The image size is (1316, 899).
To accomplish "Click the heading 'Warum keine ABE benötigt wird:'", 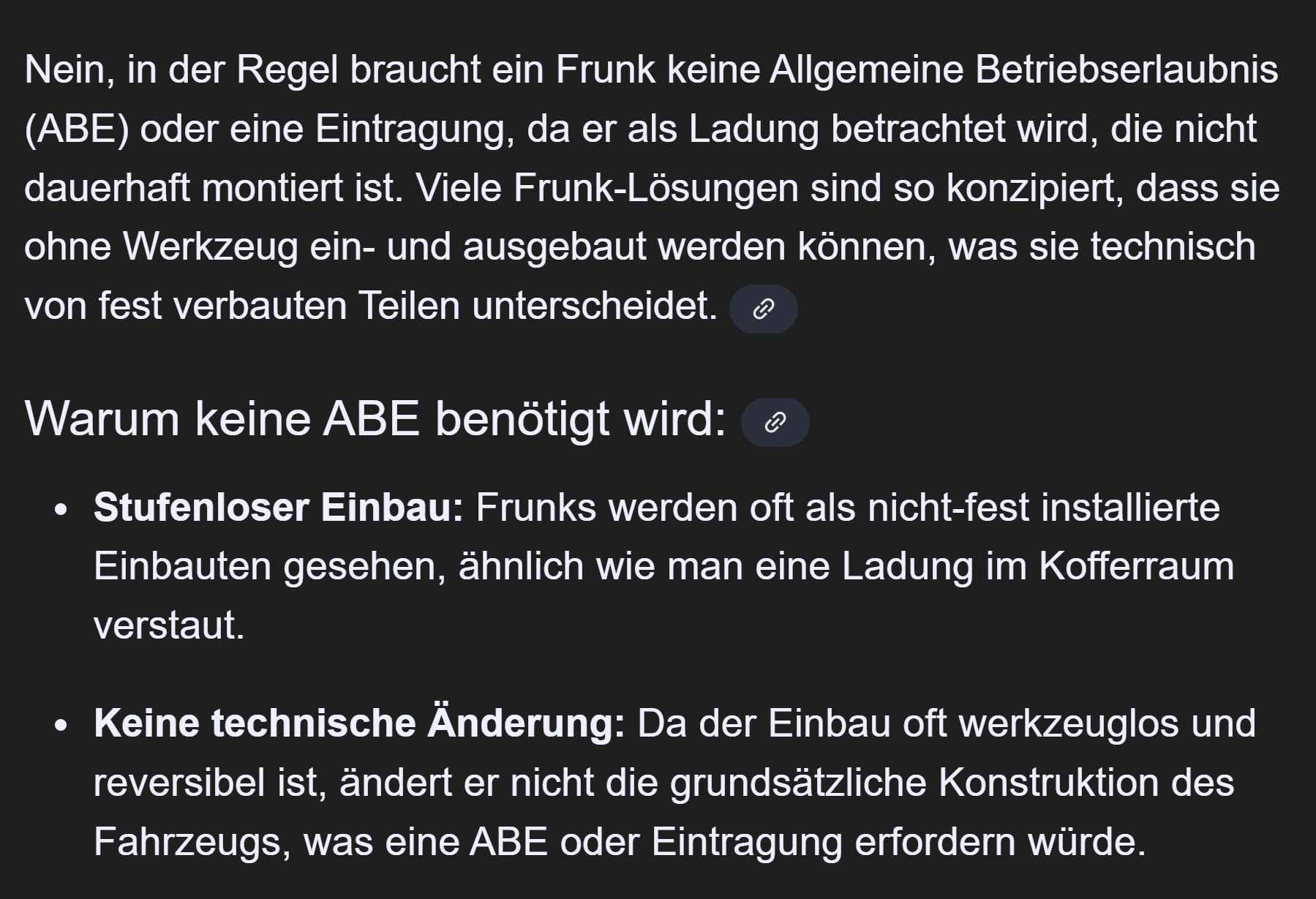I will point(375,419).
